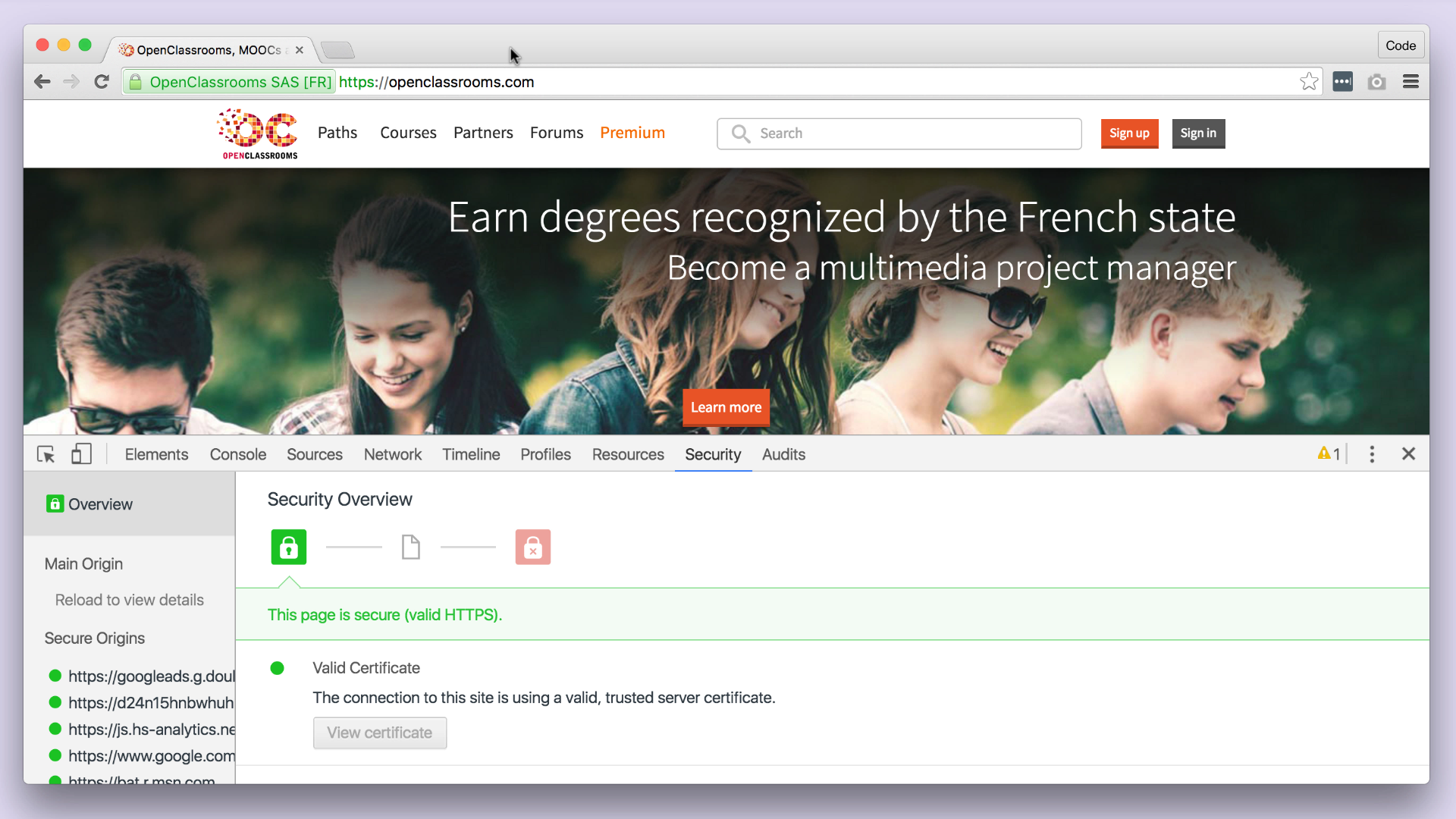1456x819 pixels.
Task: Click the close DevTools button
Action: tap(1408, 454)
